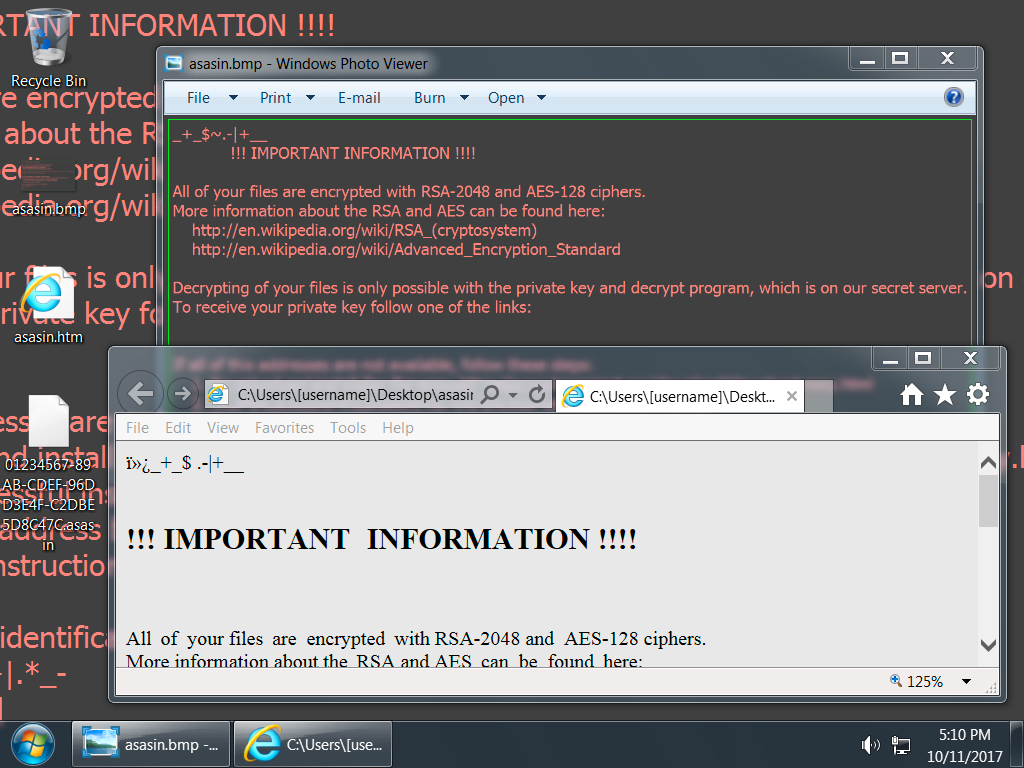Select the encrypted .asasin file on desktop
The image size is (1024, 768).
pos(48,473)
